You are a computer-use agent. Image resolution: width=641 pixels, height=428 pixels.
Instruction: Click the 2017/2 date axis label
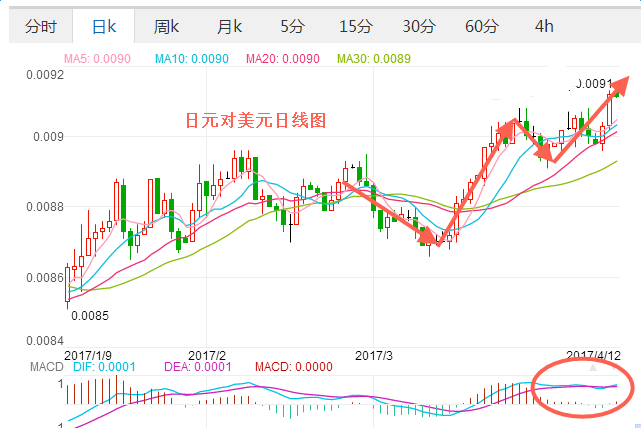click(x=206, y=355)
